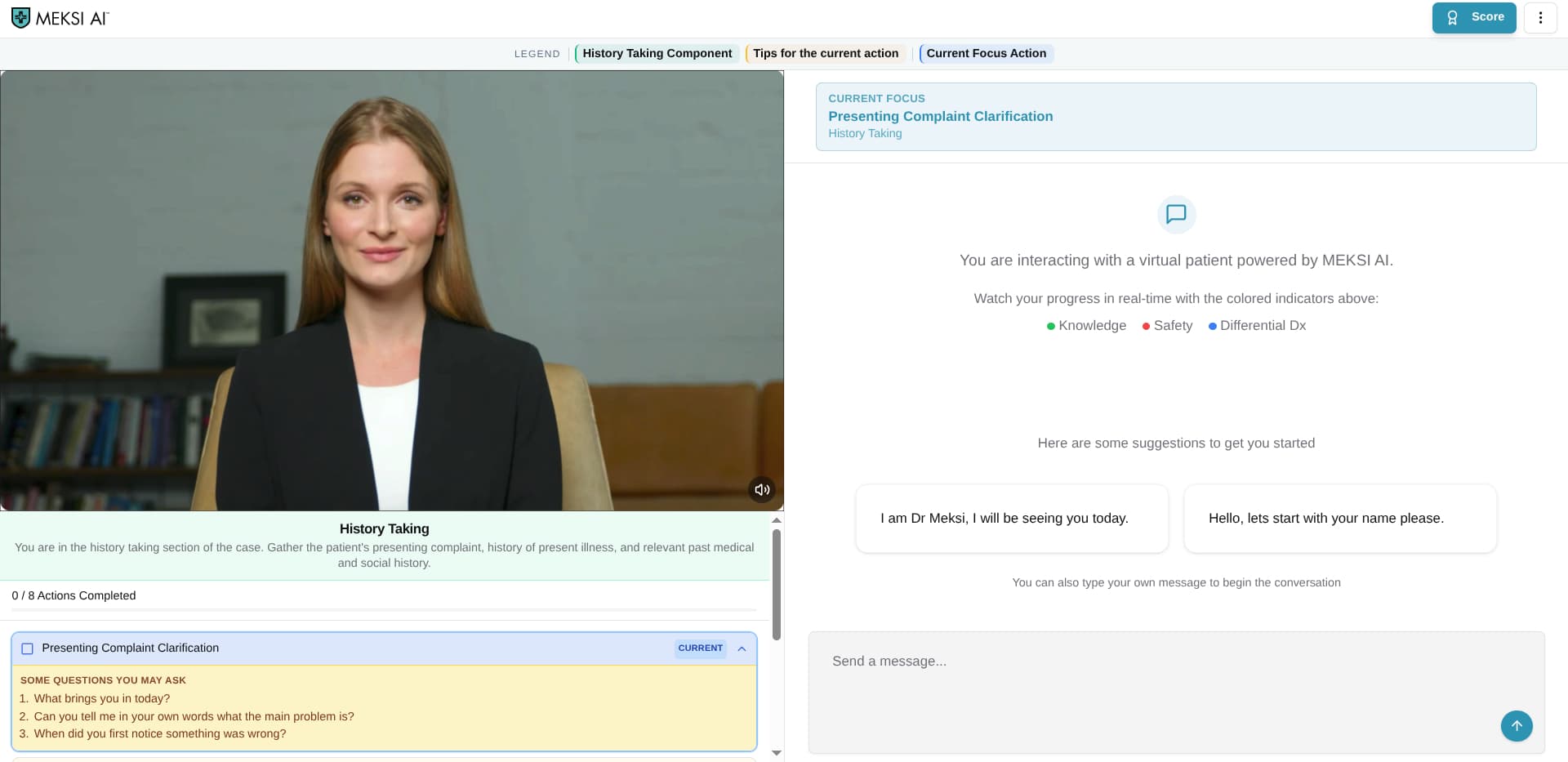Select the History Taking Component legend tag
Screen dimensions: 1568x762
[x=657, y=54]
